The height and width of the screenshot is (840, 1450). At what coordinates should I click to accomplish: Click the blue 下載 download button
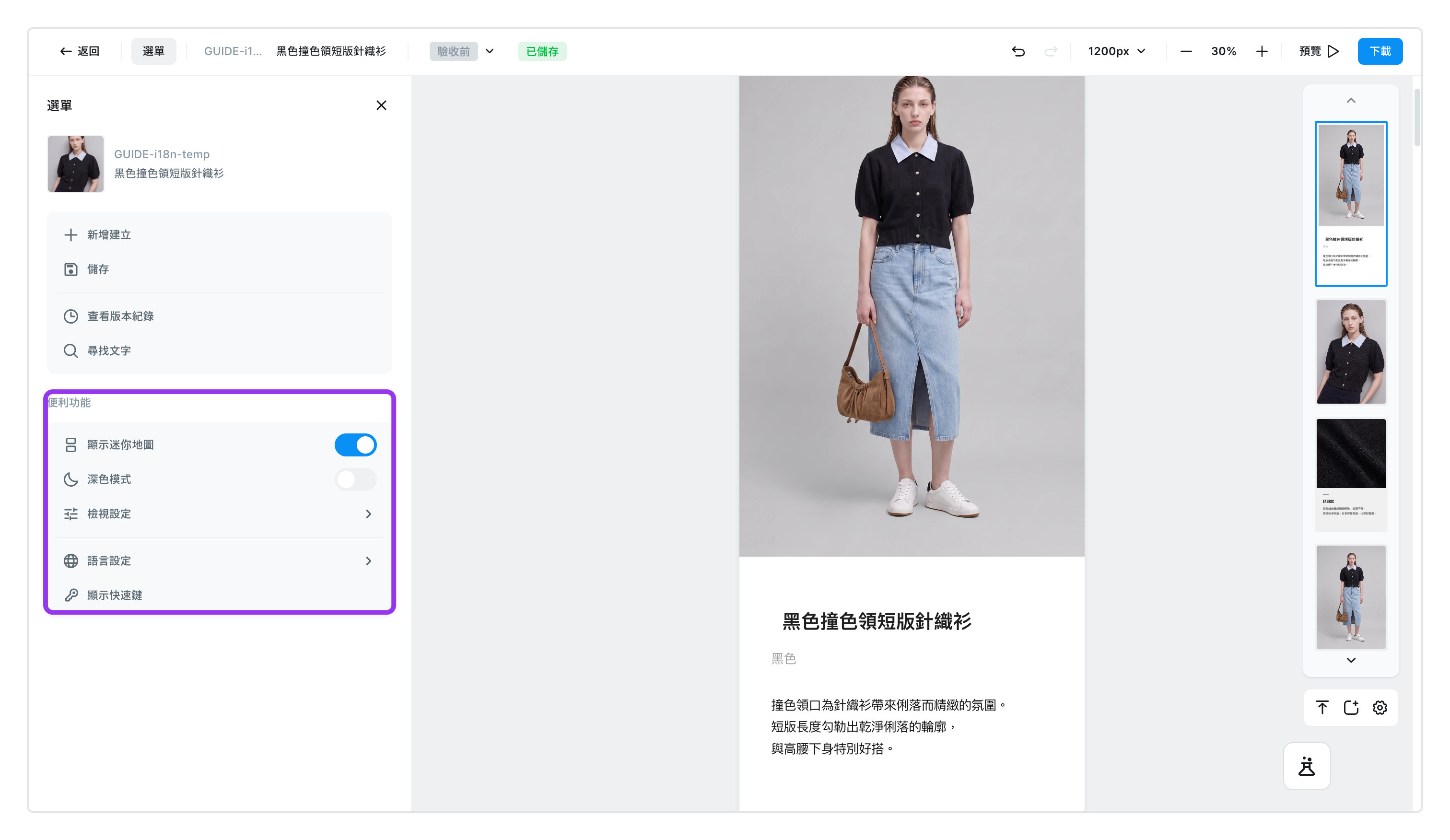pos(1380,51)
